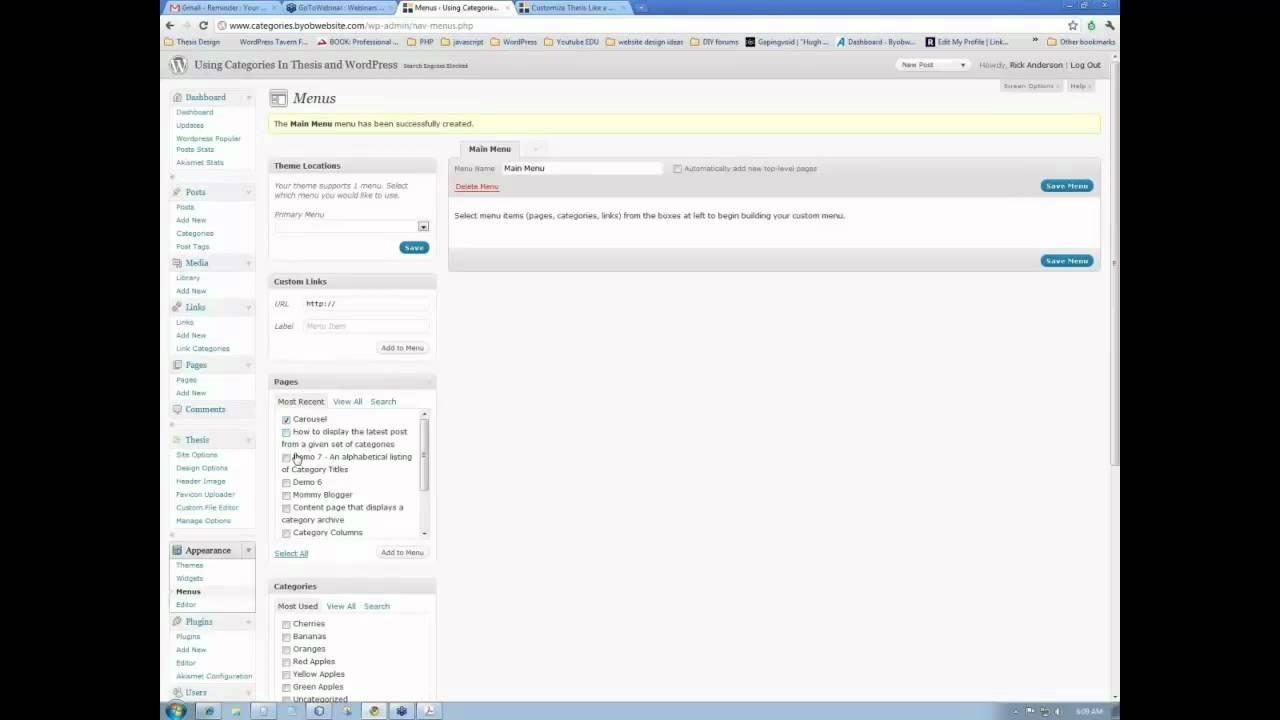
Task: Open the Primary Menu dropdown
Action: click(x=352, y=227)
